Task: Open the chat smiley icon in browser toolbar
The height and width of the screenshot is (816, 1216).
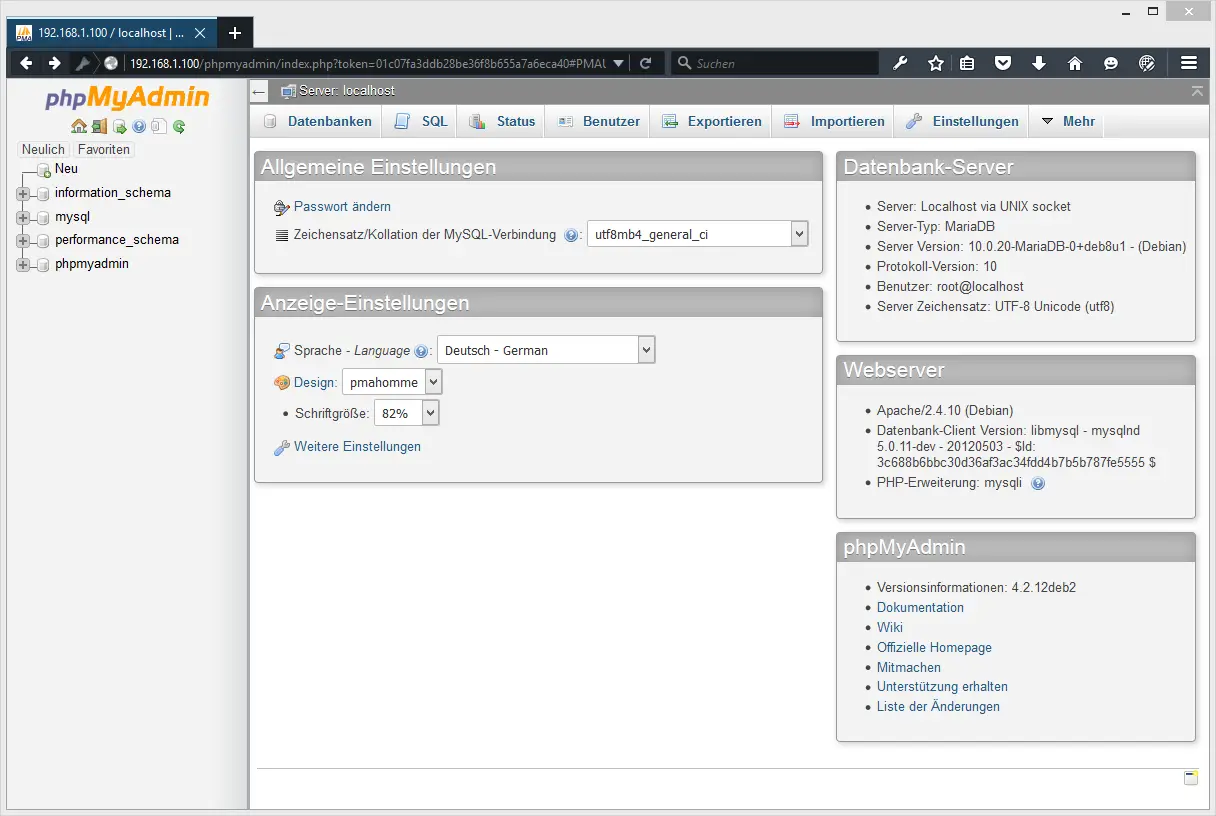Action: 1111,63
